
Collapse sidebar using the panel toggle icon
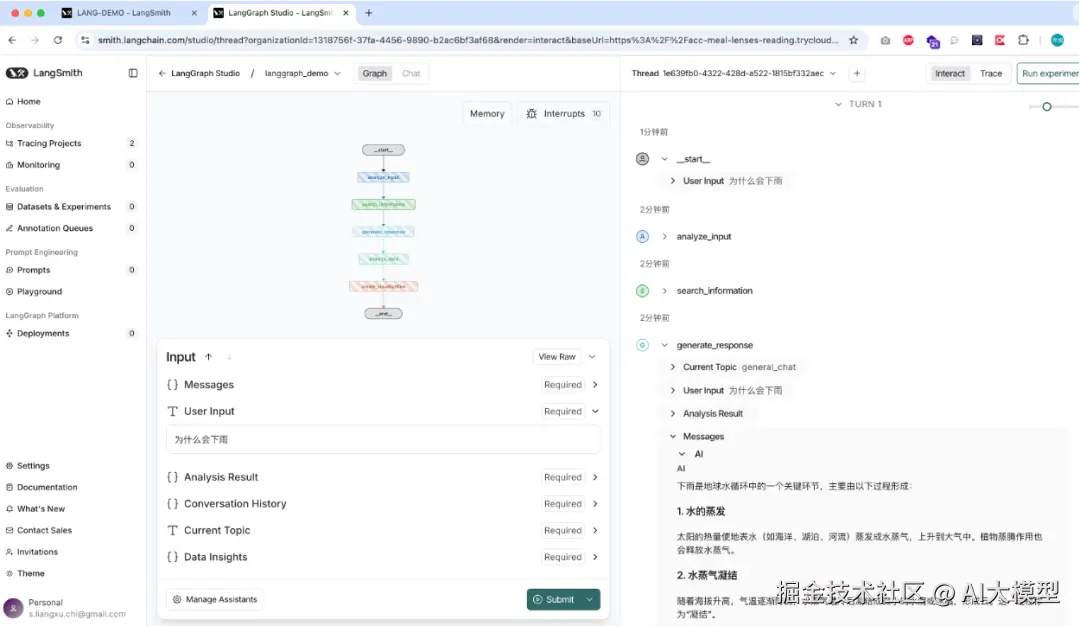133,73
